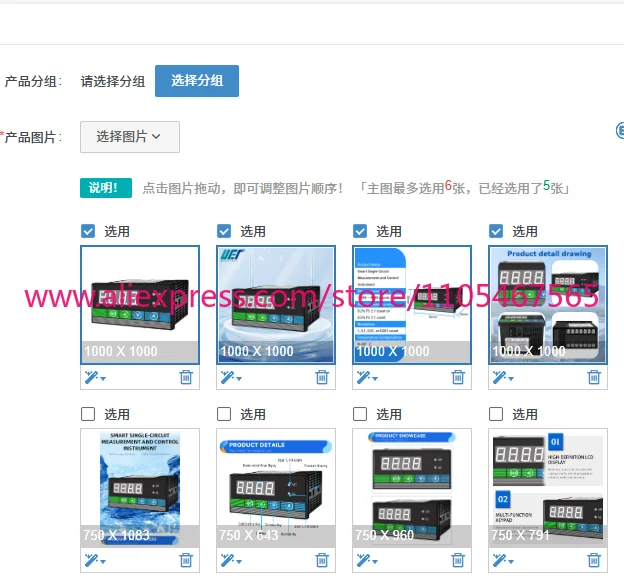This screenshot has width=624, height=588.
Task: Open magic wand edit menu under Product detail drawing
Action: pyautogui.click(x=503, y=377)
